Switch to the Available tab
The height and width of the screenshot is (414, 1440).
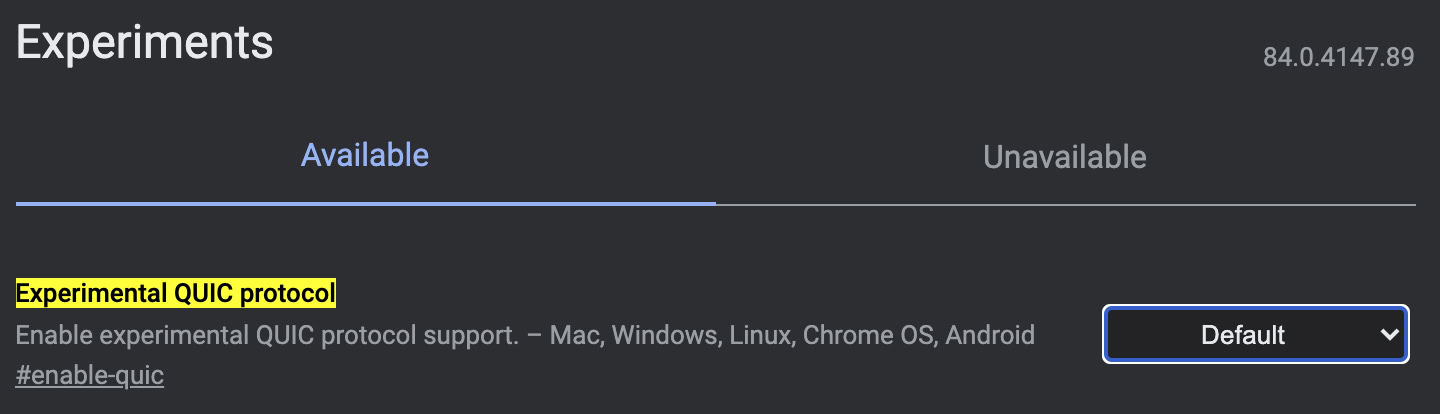click(365, 156)
